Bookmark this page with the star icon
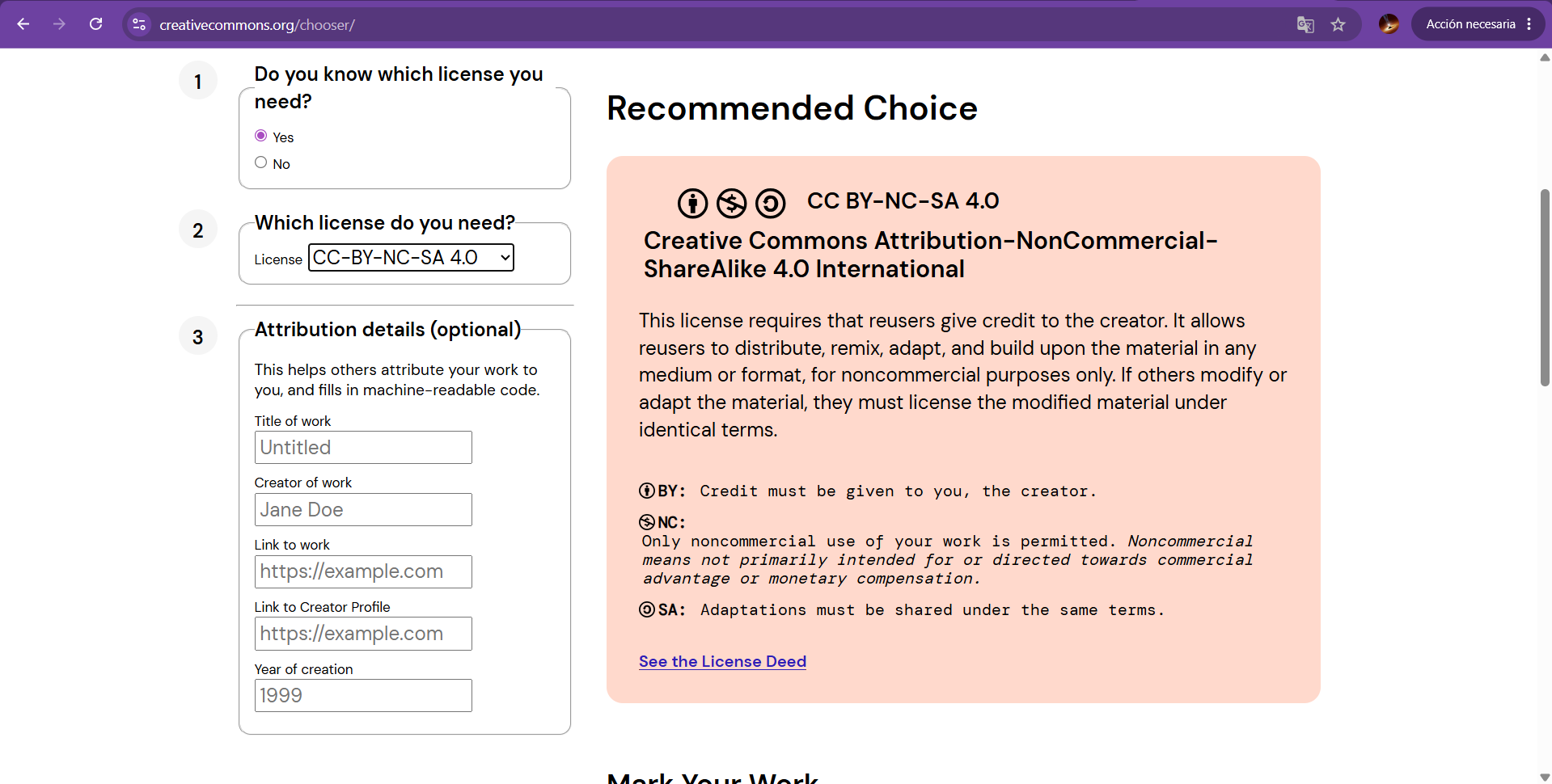 point(1338,24)
